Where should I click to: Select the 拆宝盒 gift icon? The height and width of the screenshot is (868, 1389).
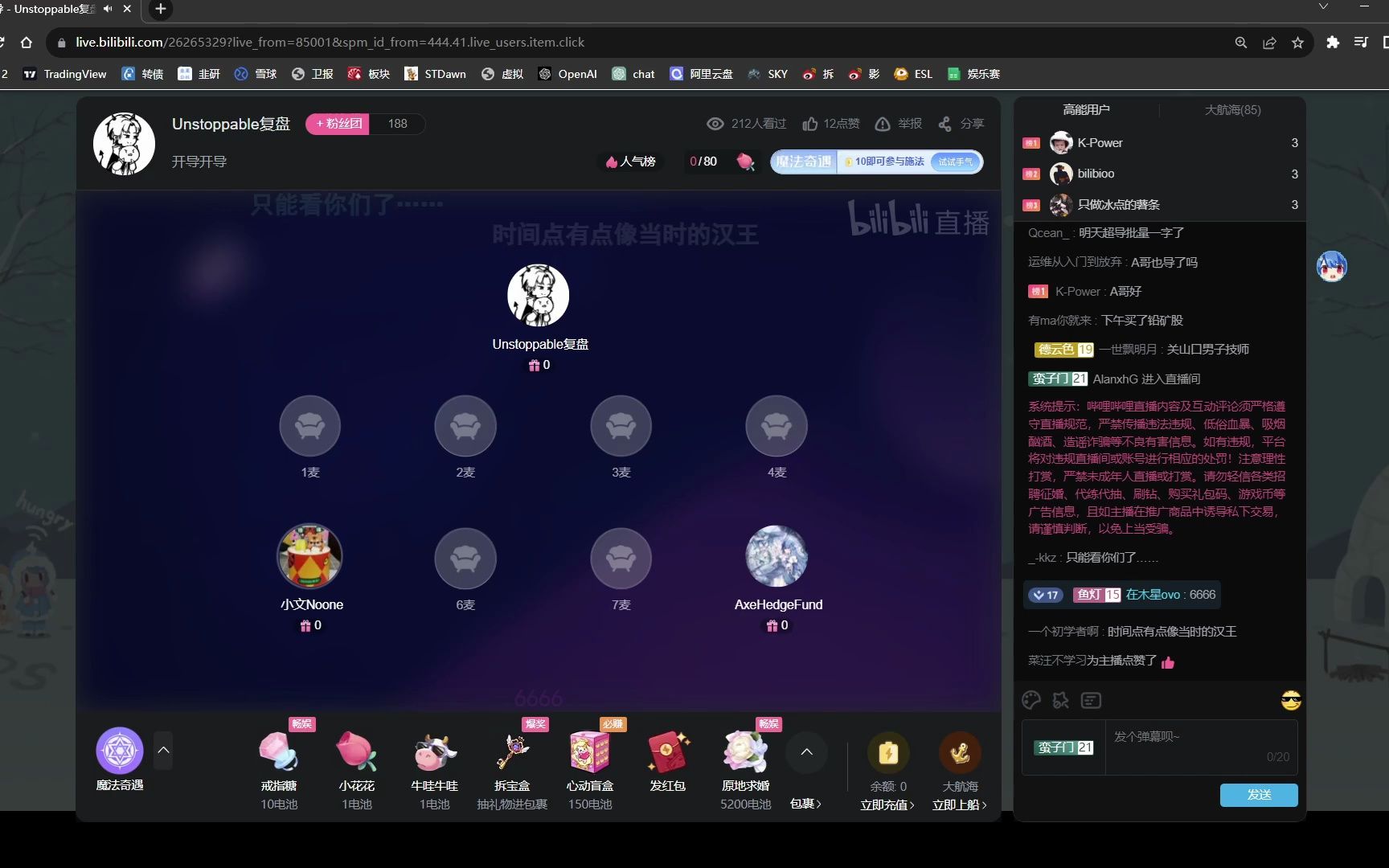(x=512, y=752)
